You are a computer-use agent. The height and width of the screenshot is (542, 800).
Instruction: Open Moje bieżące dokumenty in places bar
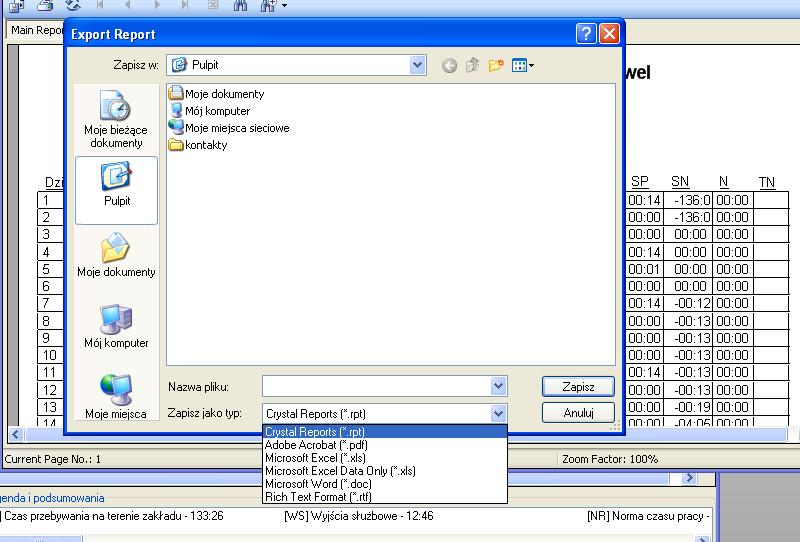pyautogui.click(x=116, y=119)
